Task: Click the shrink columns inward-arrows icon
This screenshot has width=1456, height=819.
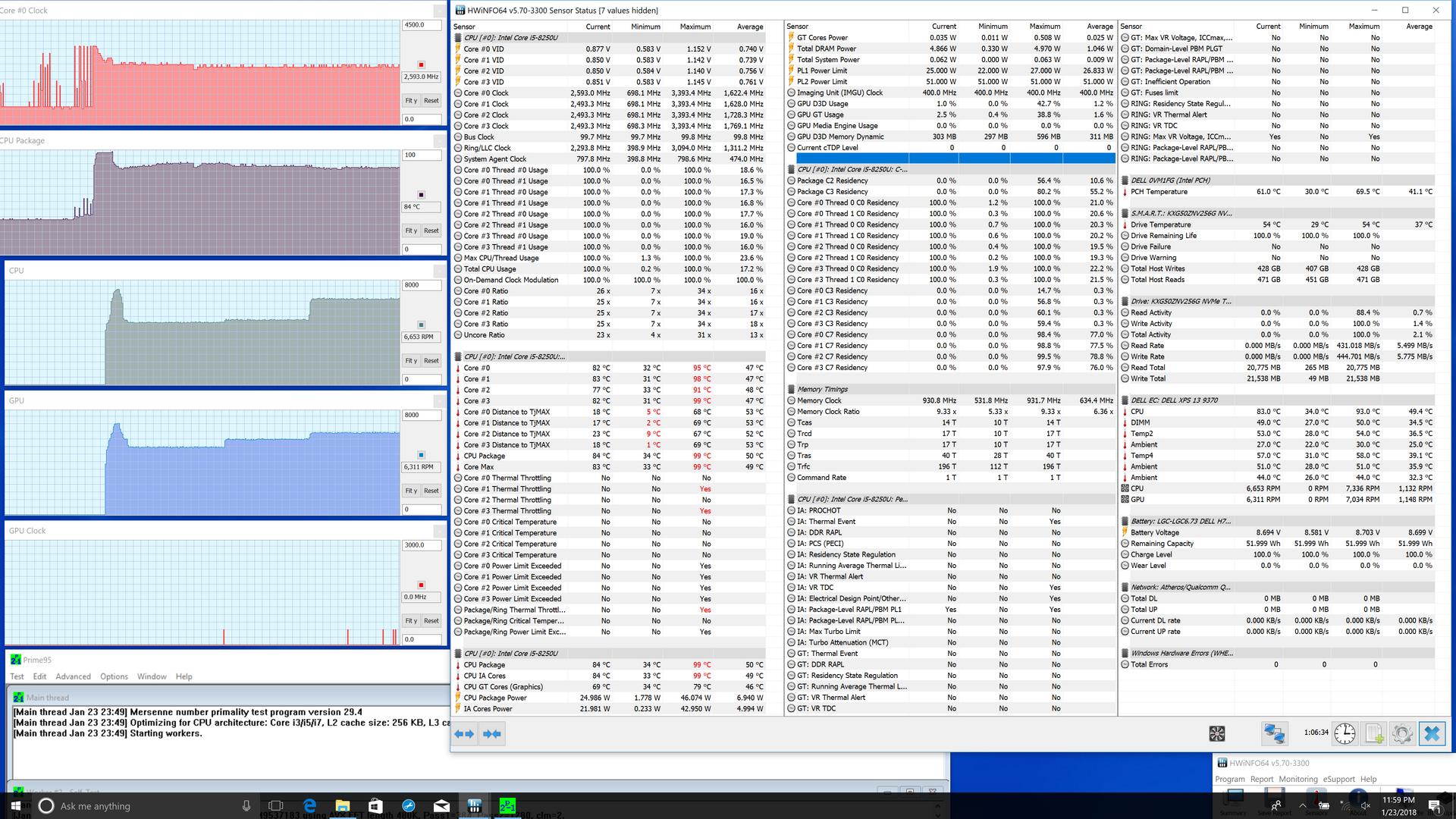Action: click(492, 733)
